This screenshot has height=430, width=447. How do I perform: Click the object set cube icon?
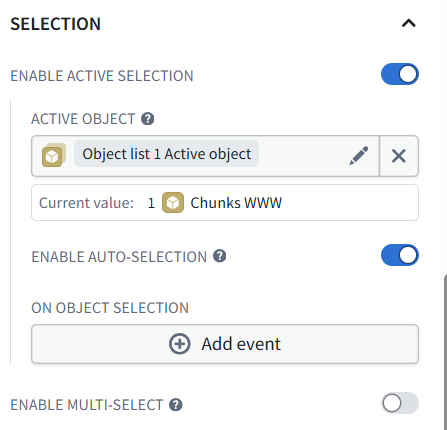53,155
